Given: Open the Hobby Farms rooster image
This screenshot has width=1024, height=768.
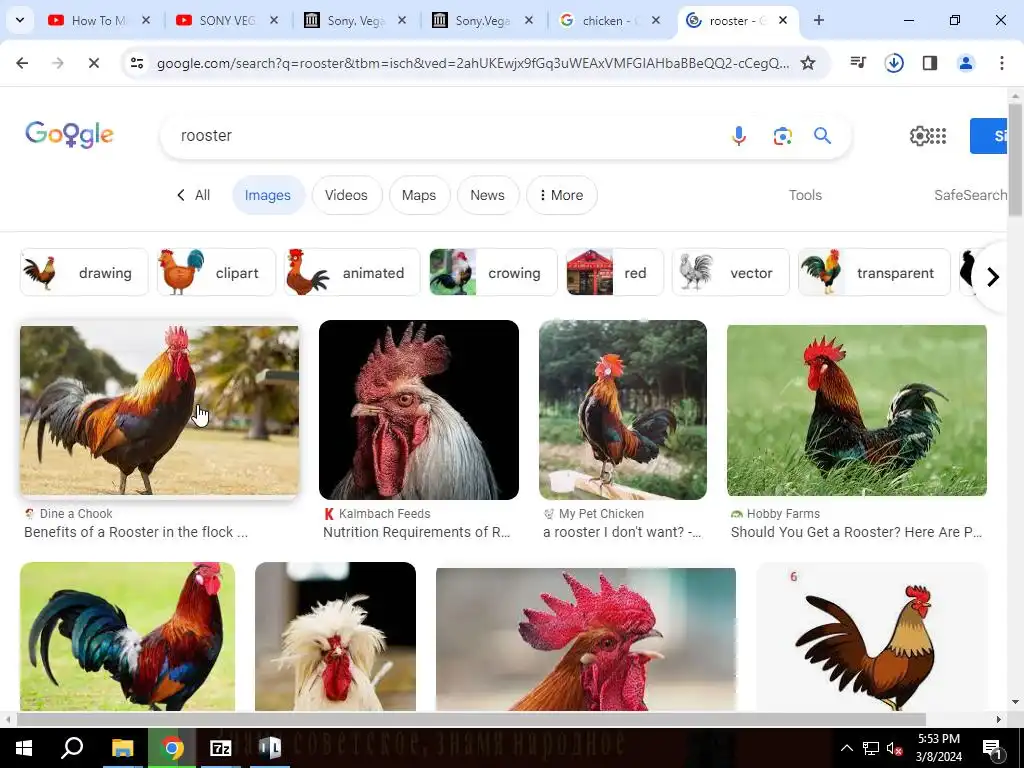Looking at the screenshot, I should click(857, 410).
